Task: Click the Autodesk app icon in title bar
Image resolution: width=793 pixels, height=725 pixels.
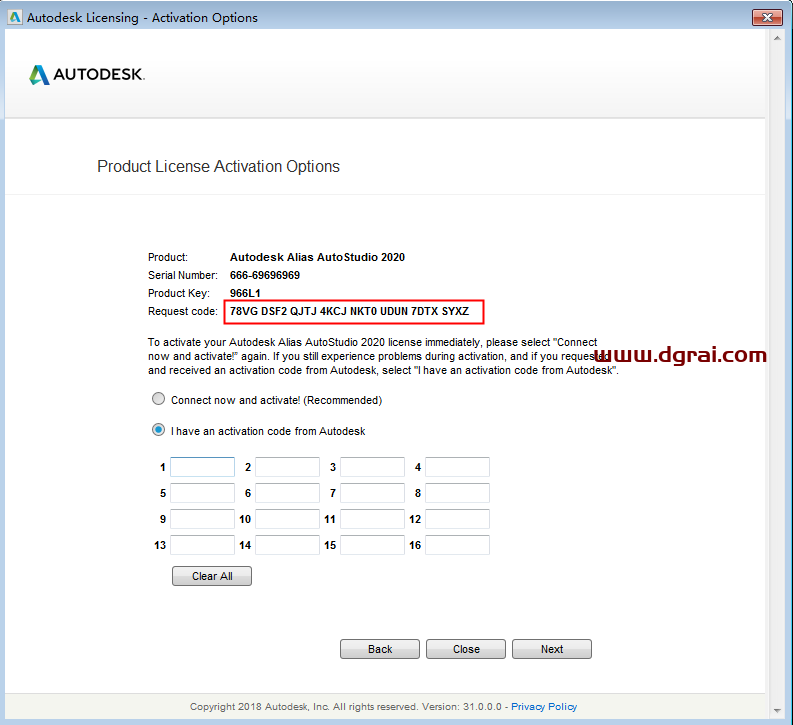Action: pos(15,17)
